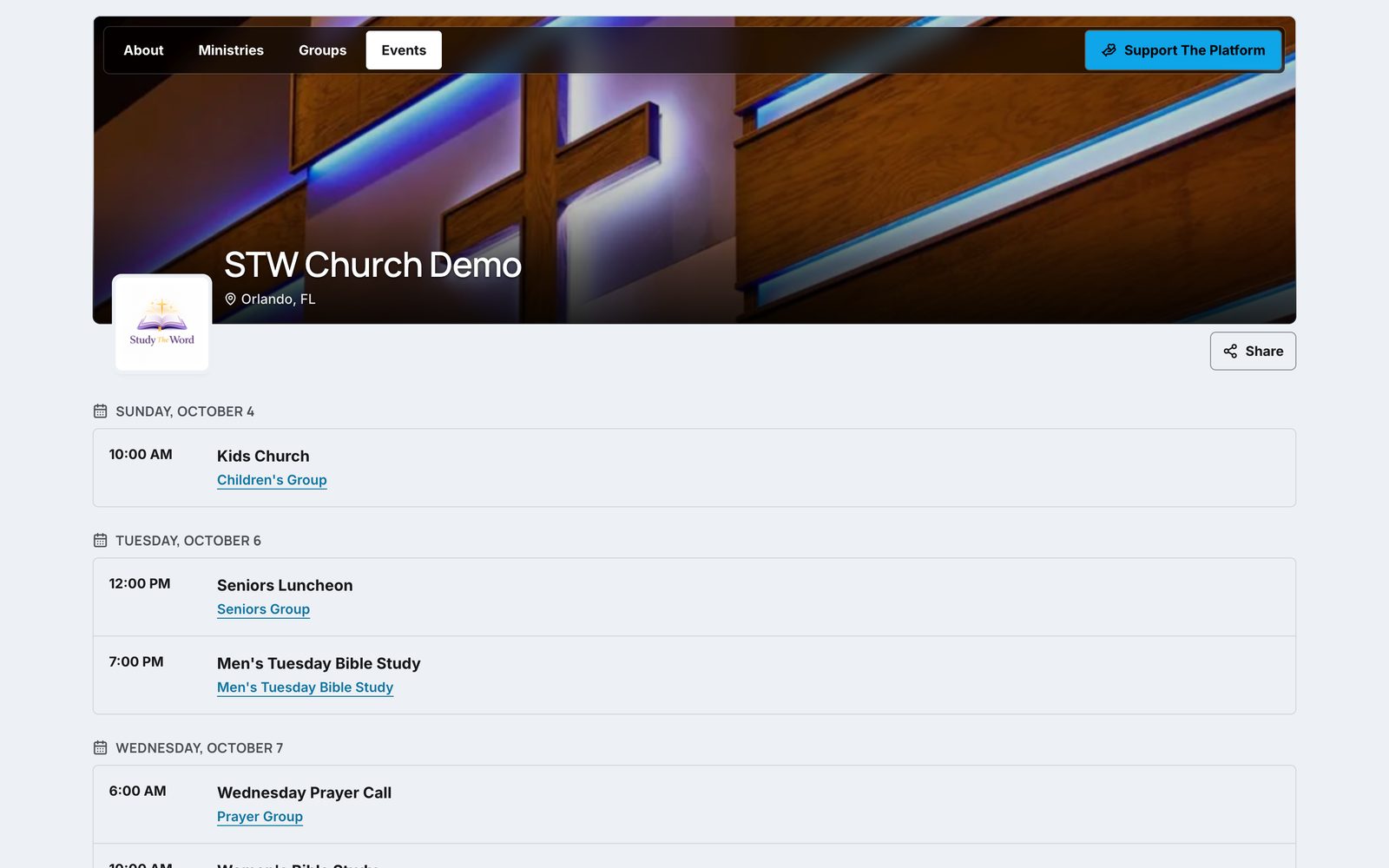
Task: Click the Orlando, FL location text
Action: coord(278,299)
